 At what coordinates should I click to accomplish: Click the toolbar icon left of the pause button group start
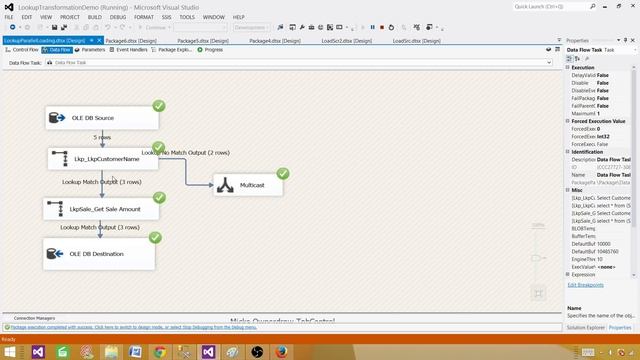(x=362, y=27)
